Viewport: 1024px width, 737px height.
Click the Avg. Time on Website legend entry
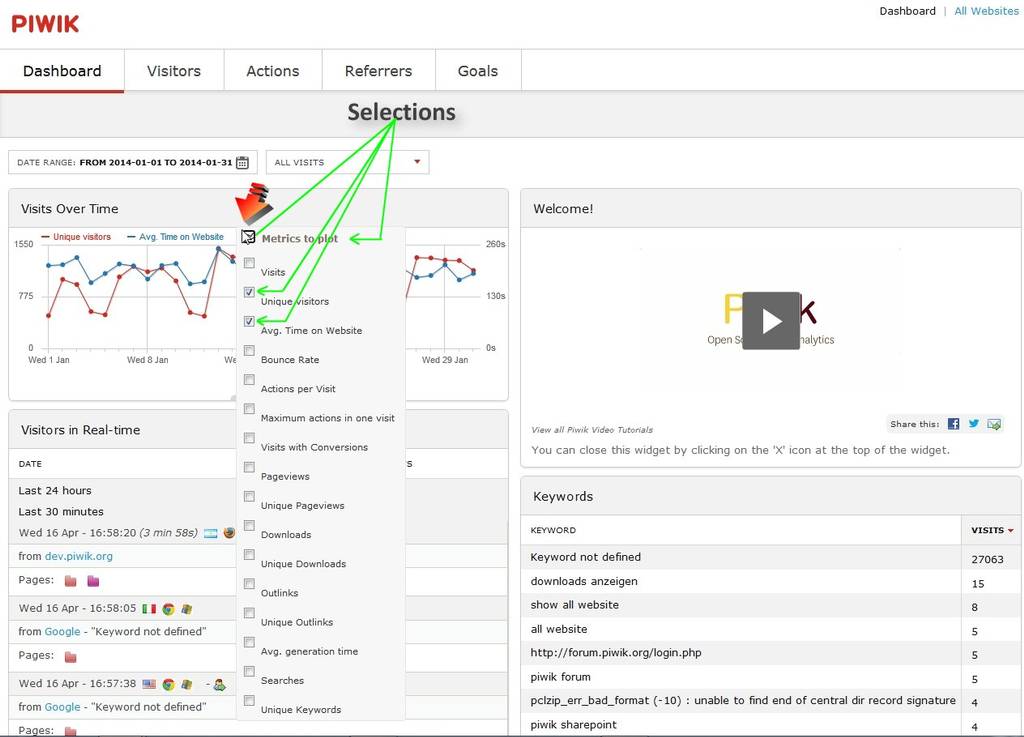[x=175, y=237]
